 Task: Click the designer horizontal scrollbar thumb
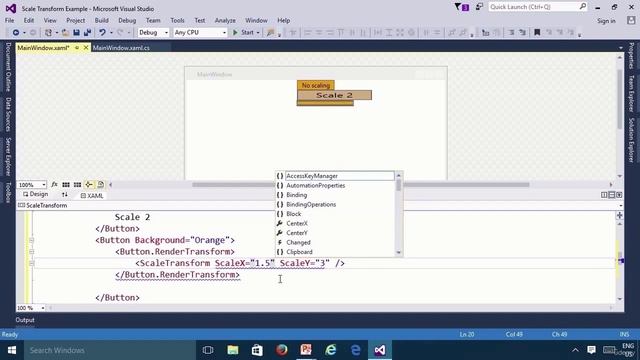361,184
